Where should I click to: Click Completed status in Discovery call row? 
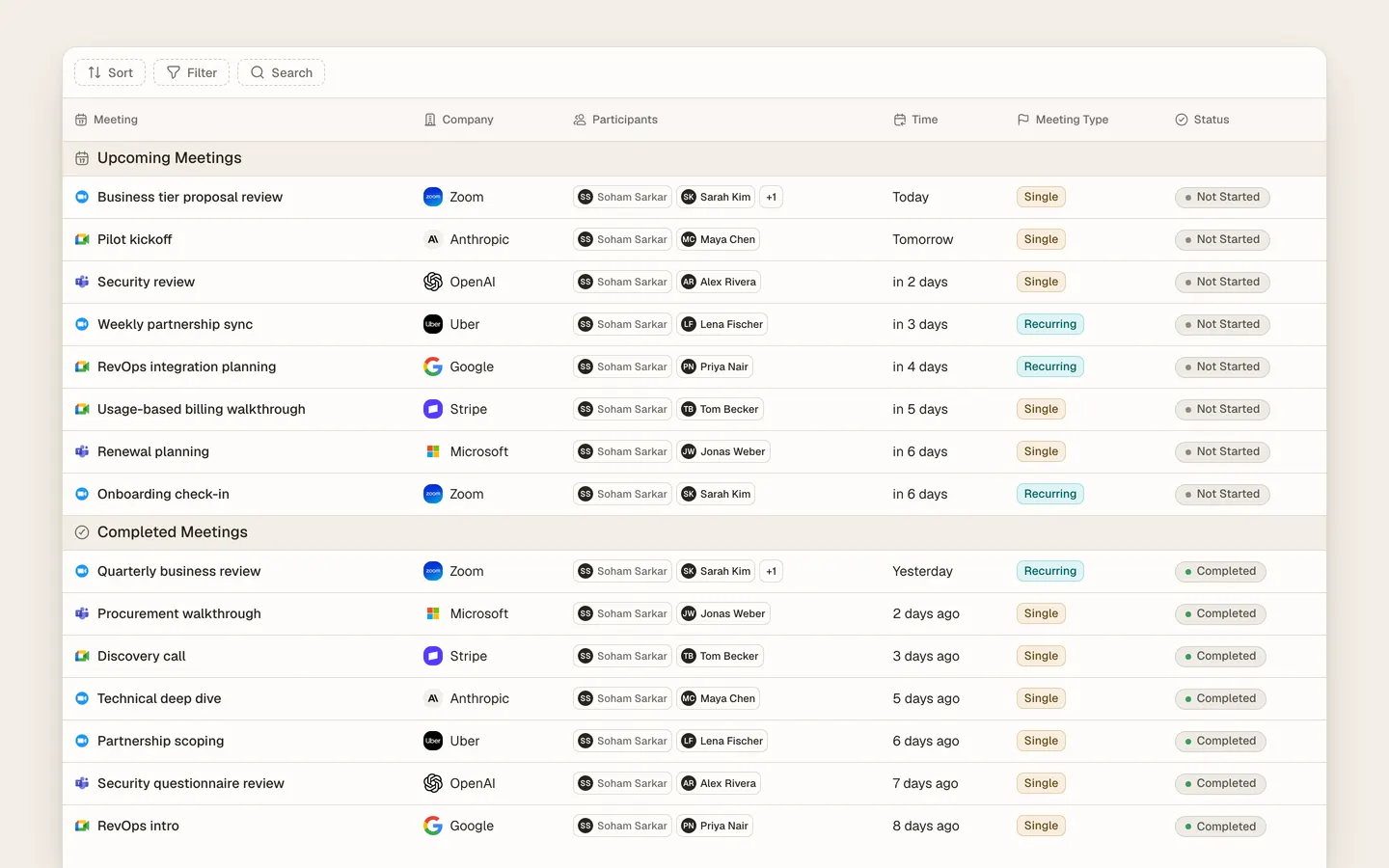1220,656
